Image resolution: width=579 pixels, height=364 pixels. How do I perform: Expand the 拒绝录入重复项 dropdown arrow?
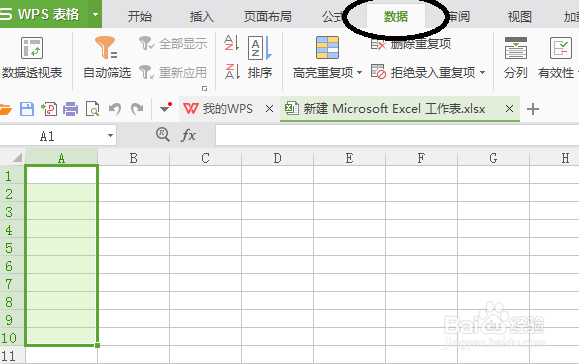click(x=482, y=72)
